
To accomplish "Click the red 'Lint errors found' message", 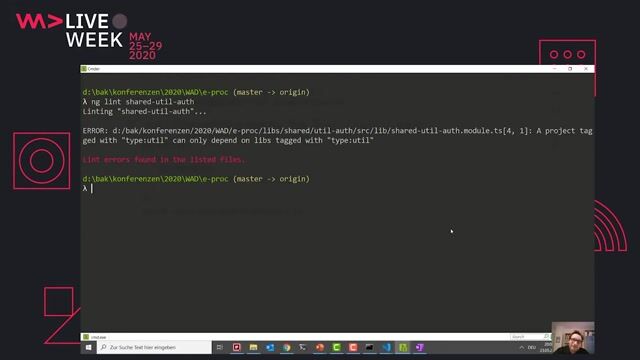I will [164, 160].
